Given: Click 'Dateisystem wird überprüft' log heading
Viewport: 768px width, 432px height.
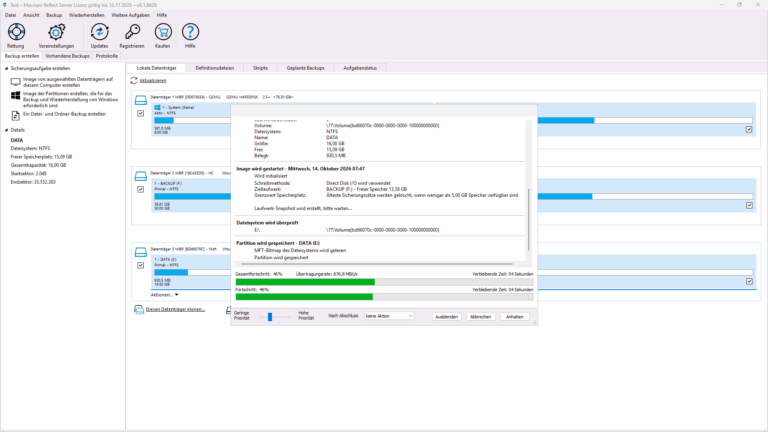Looking at the screenshot, I should (267, 222).
